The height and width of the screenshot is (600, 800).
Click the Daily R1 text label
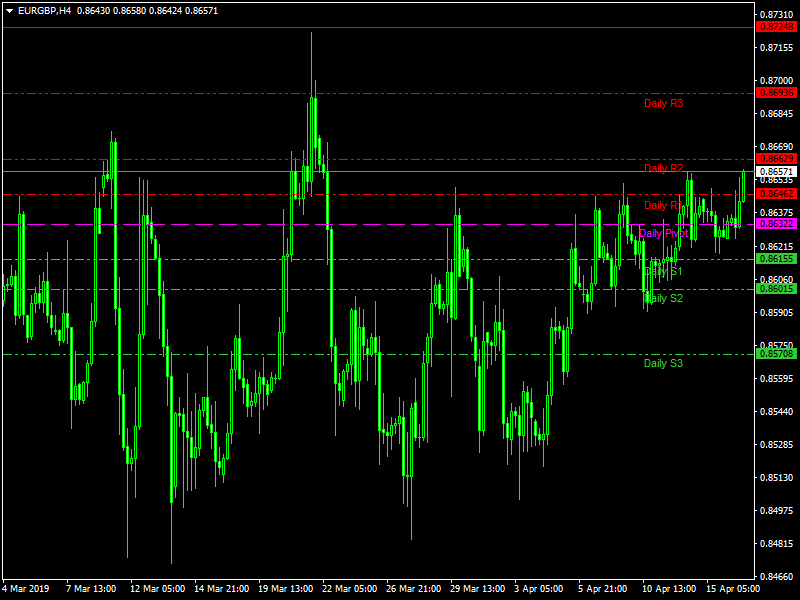click(x=662, y=205)
